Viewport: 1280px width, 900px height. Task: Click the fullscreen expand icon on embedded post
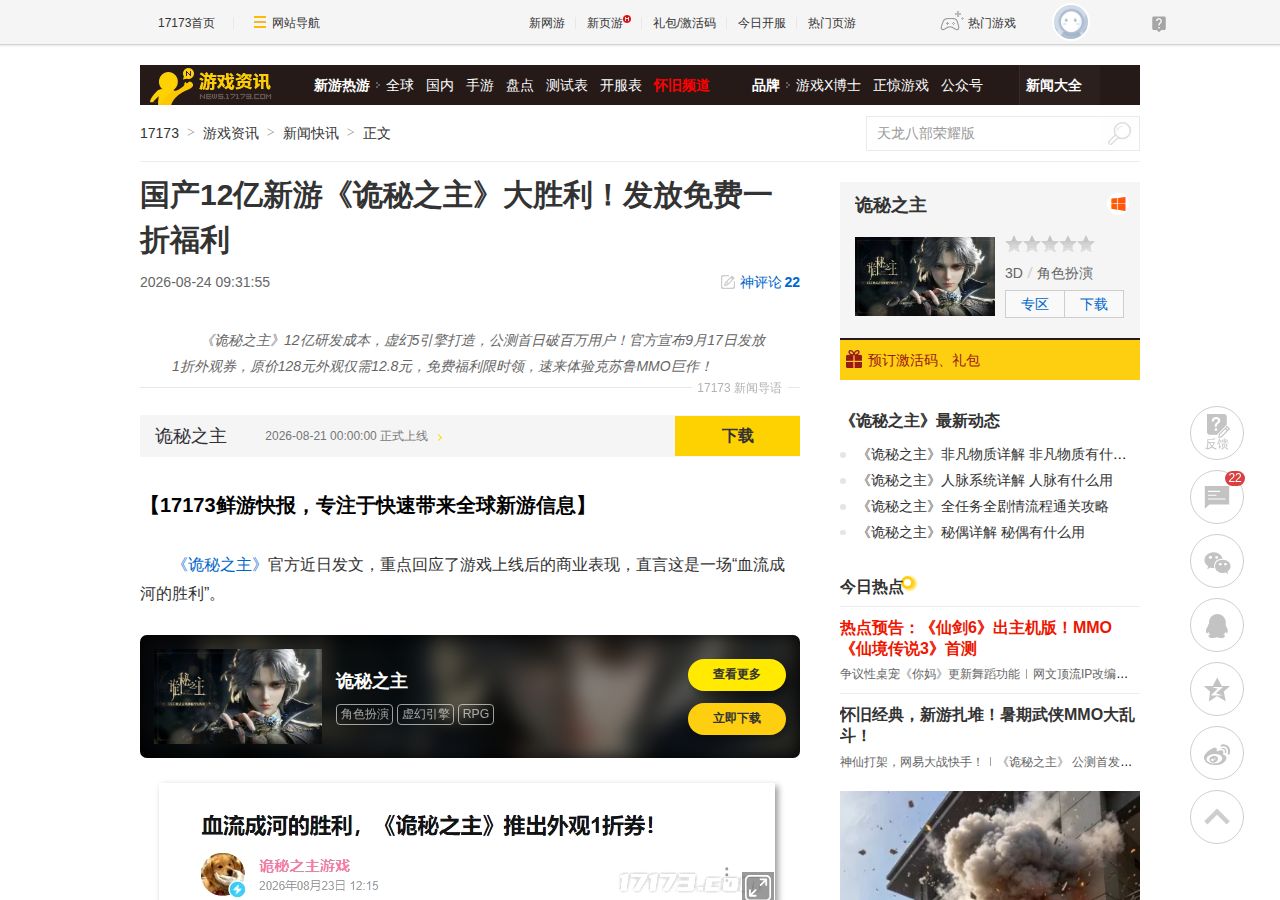pos(758,887)
